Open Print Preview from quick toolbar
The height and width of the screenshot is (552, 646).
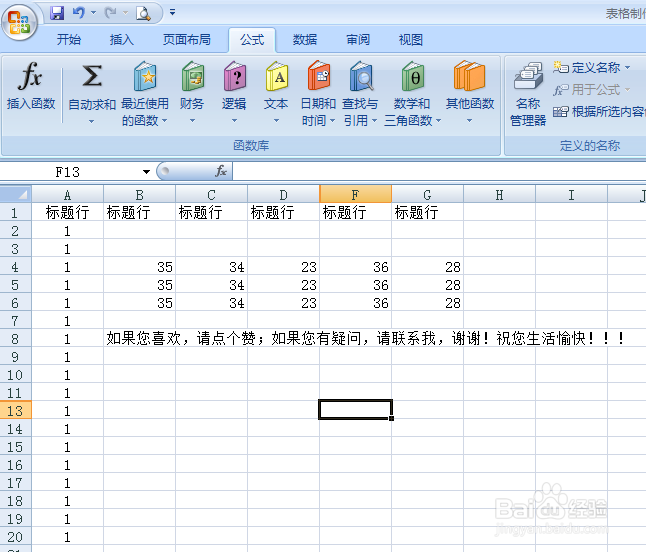(143, 14)
